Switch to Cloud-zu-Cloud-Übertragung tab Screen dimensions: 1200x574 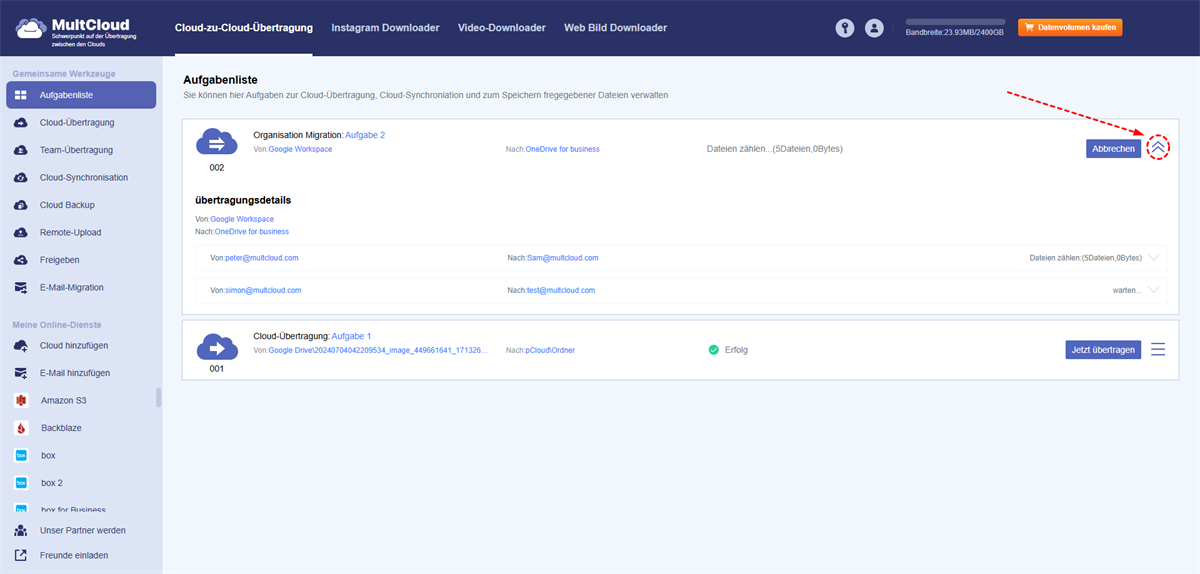(243, 28)
